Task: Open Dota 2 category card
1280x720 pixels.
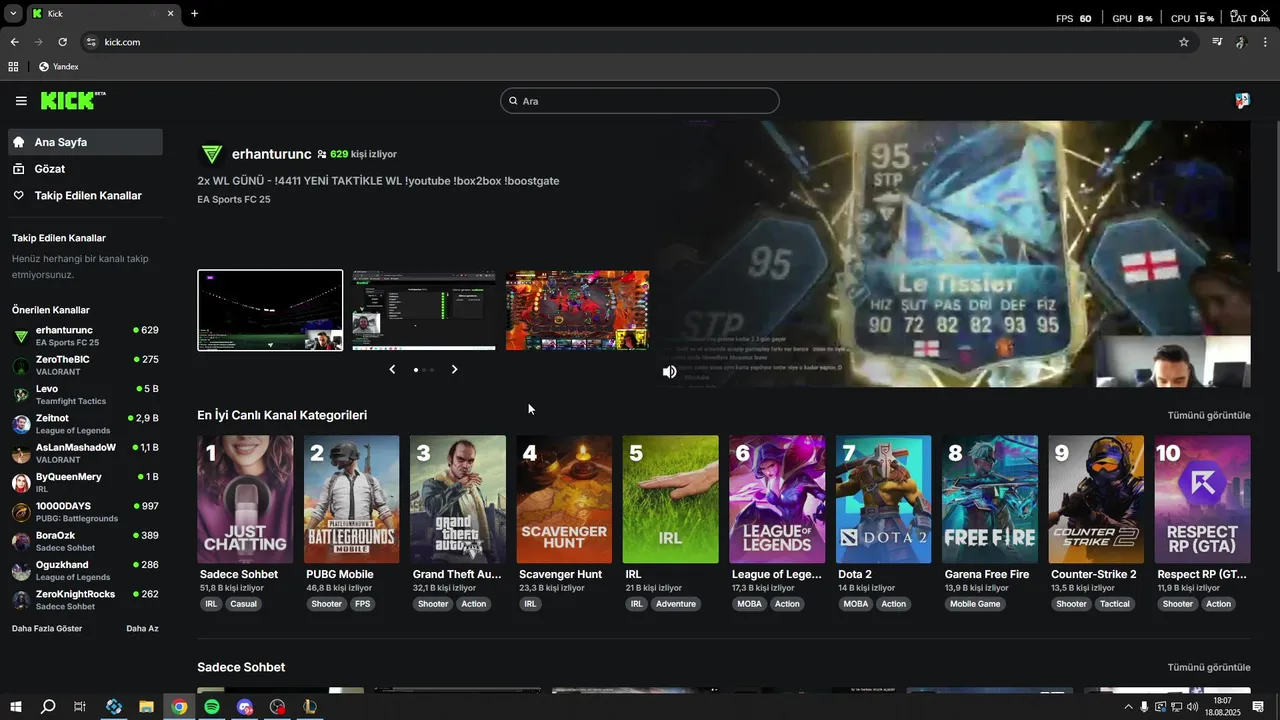Action: [x=883, y=499]
